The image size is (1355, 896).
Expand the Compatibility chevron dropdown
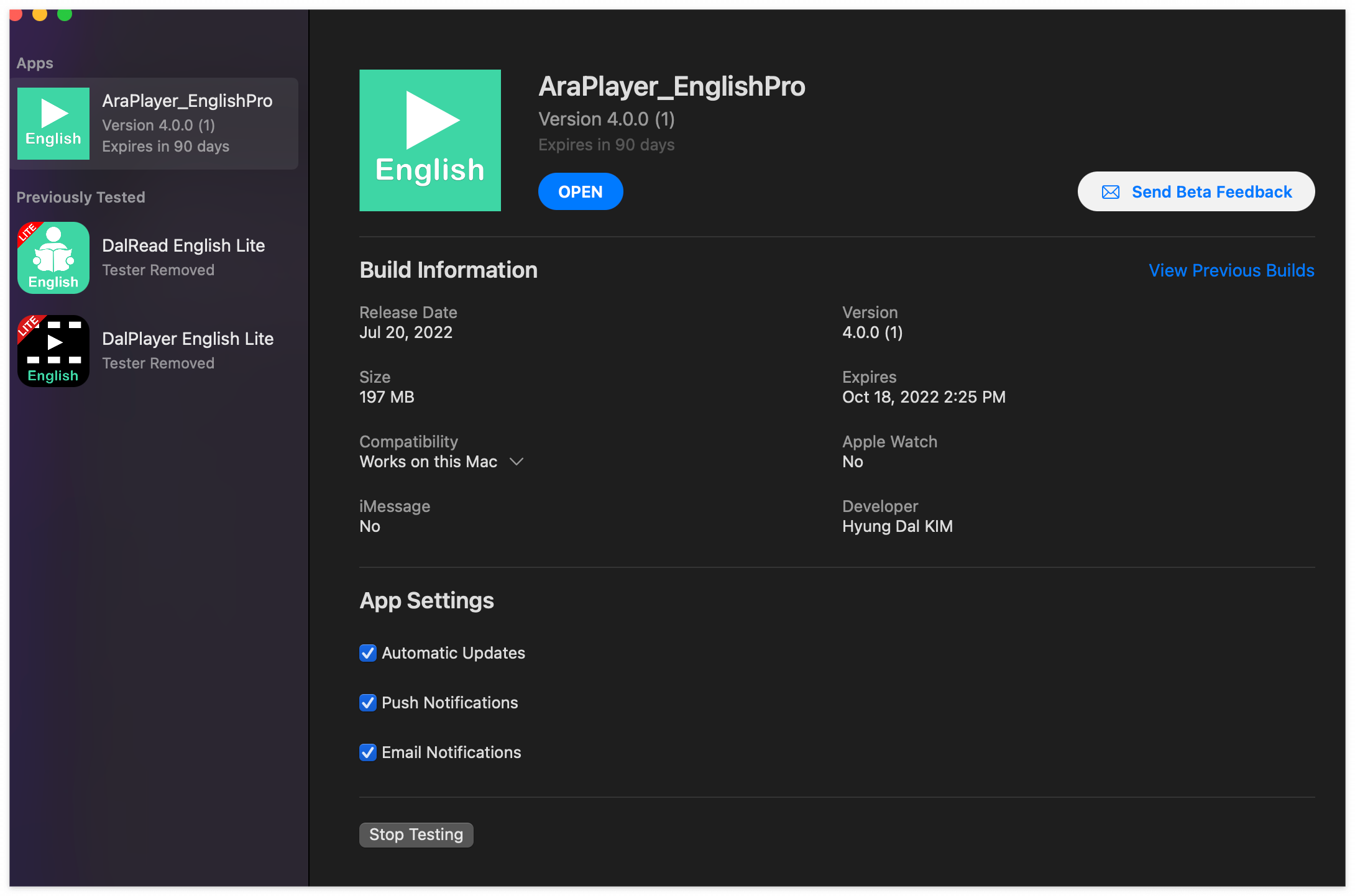[x=517, y=462]
